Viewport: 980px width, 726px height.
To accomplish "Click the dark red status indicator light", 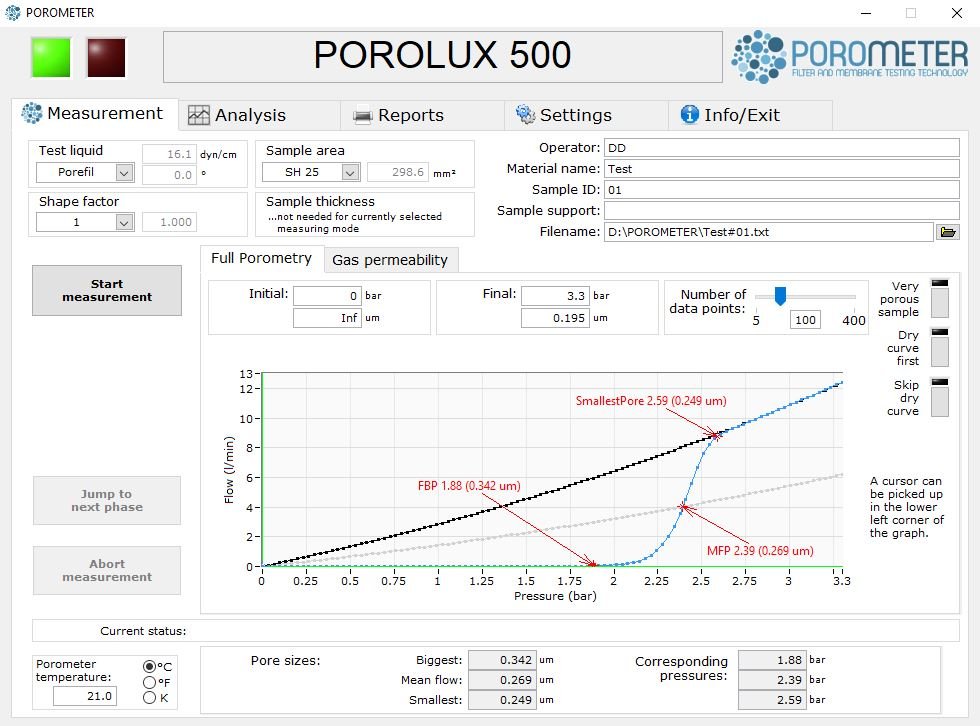I will click(x=106, y=57).
